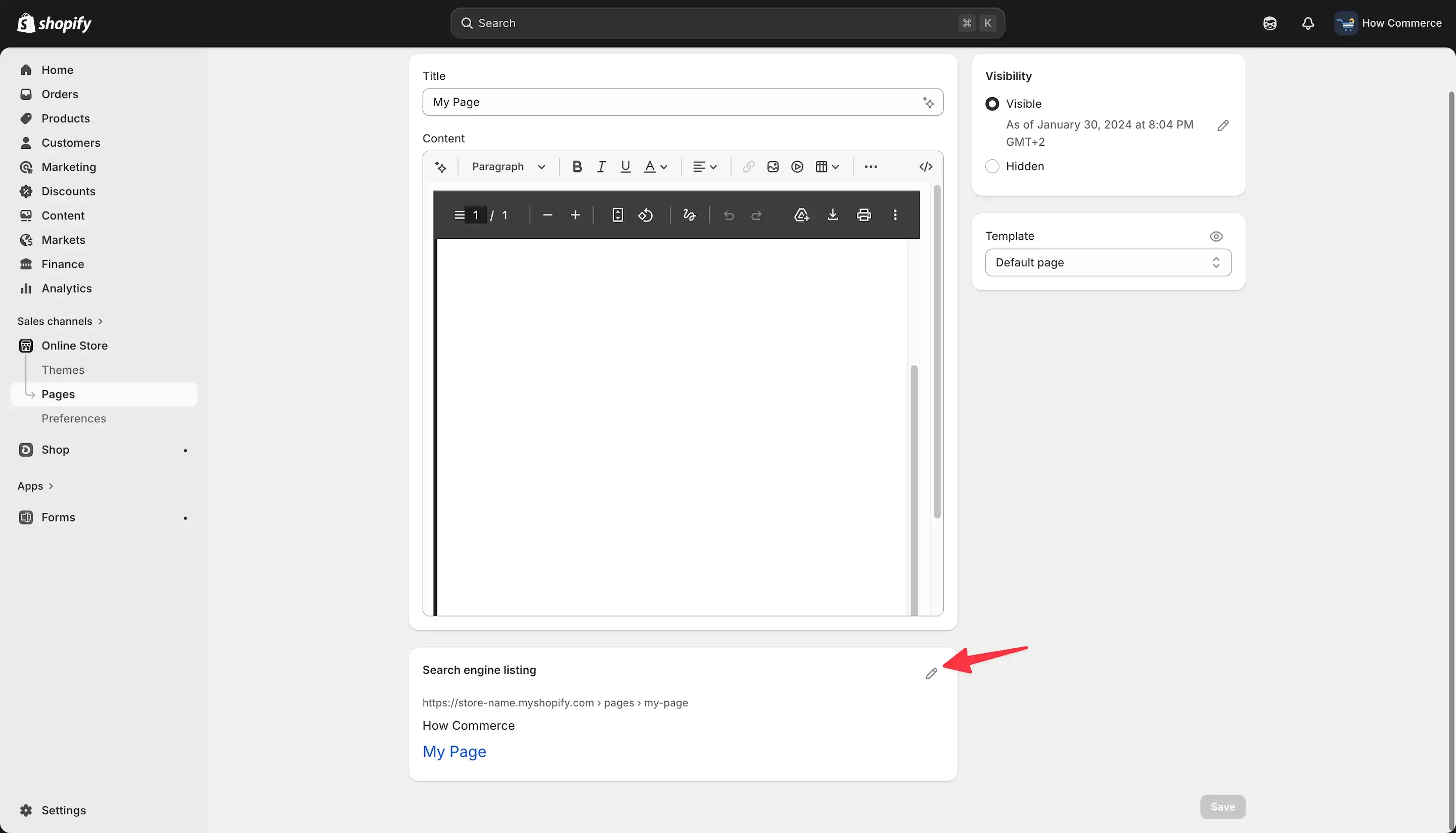Open the PDF viewer more actions menu

coord(895,215)
